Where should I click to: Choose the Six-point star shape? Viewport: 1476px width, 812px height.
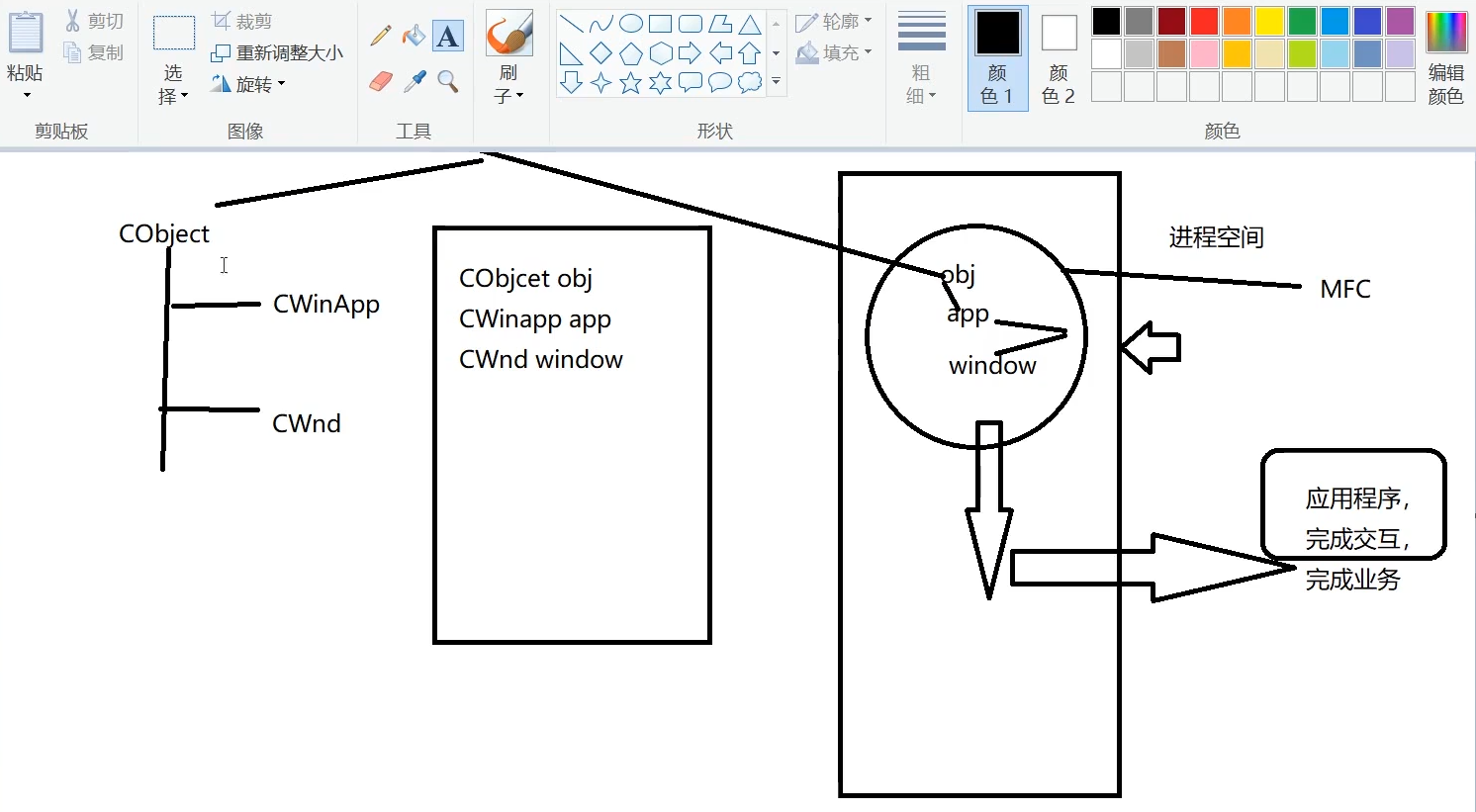pyautogui.click(x=661, y=83)
